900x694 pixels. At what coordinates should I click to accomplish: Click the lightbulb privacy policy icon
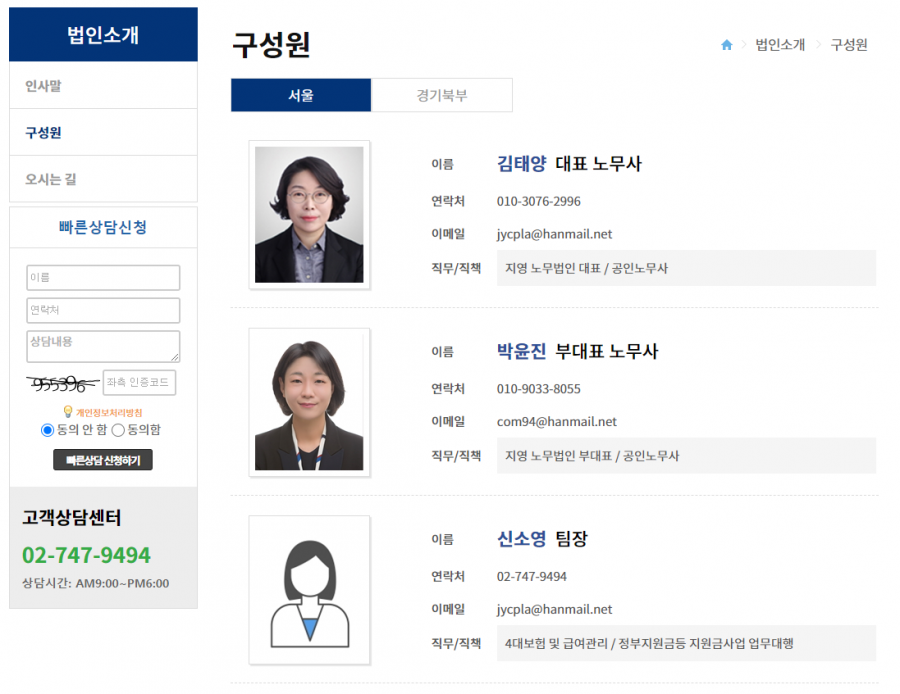click(68, 412)
